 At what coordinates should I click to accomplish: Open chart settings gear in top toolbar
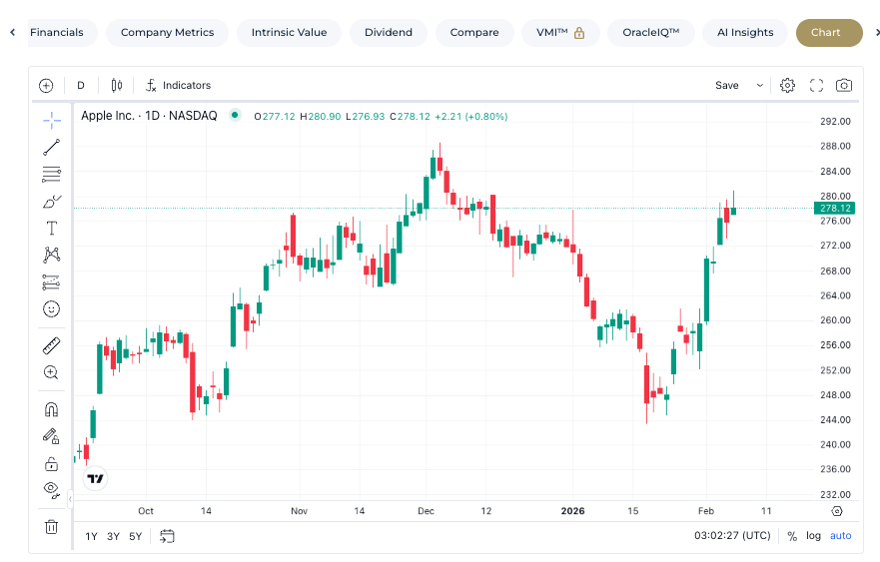click(x=787, y=85)
